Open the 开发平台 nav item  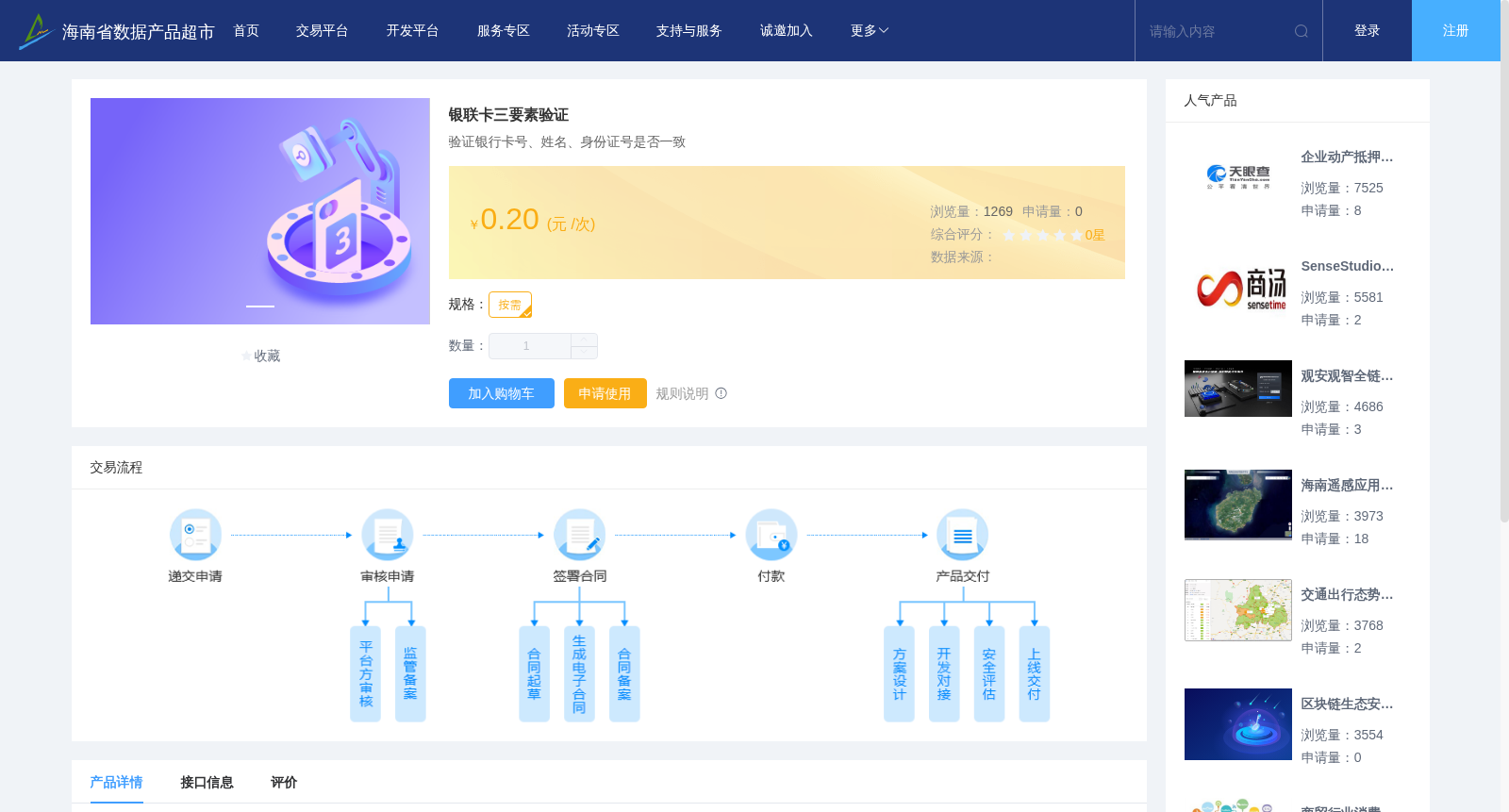[413, 31]
